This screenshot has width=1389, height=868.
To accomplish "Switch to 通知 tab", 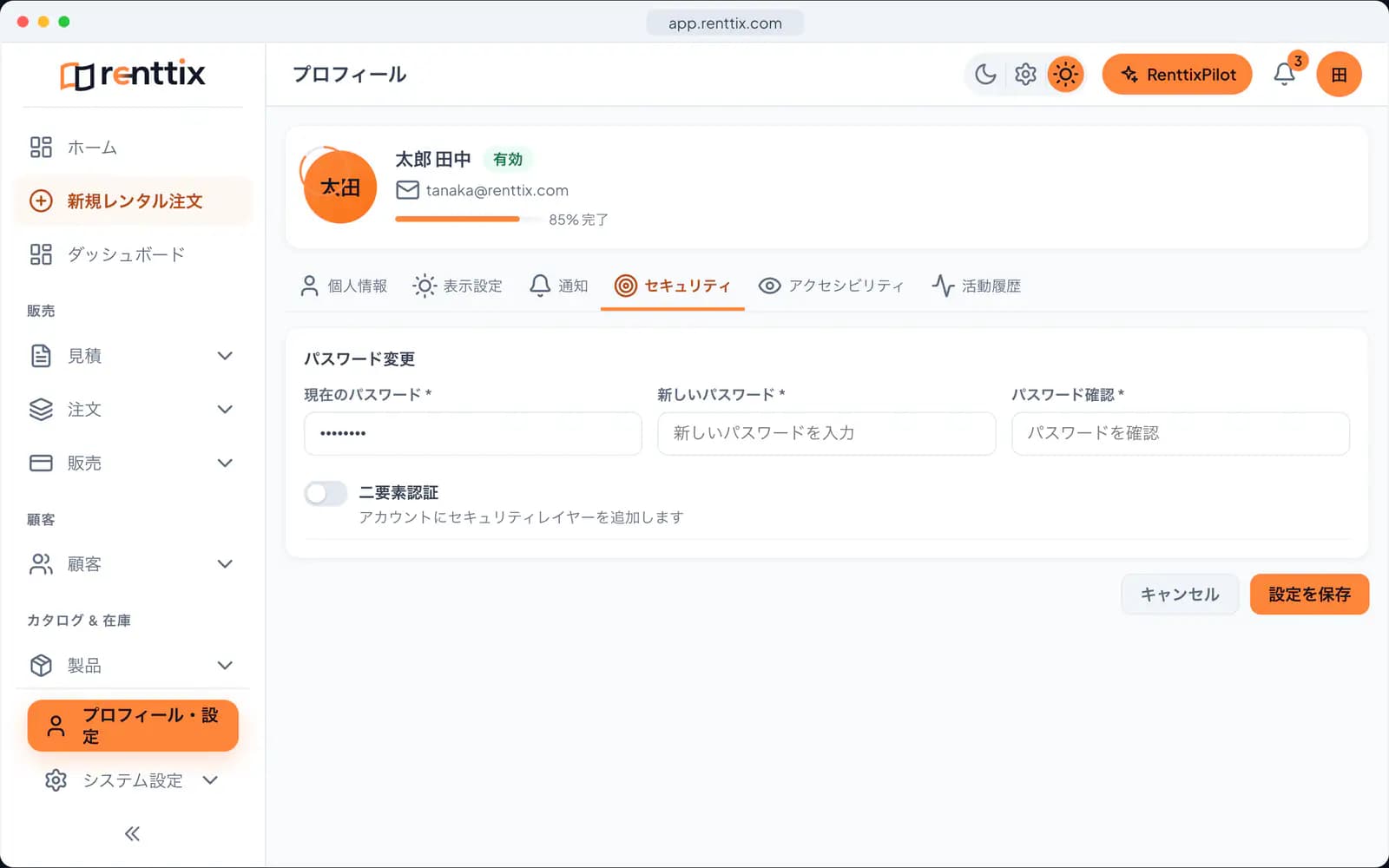I will click(x=558, y=286).
